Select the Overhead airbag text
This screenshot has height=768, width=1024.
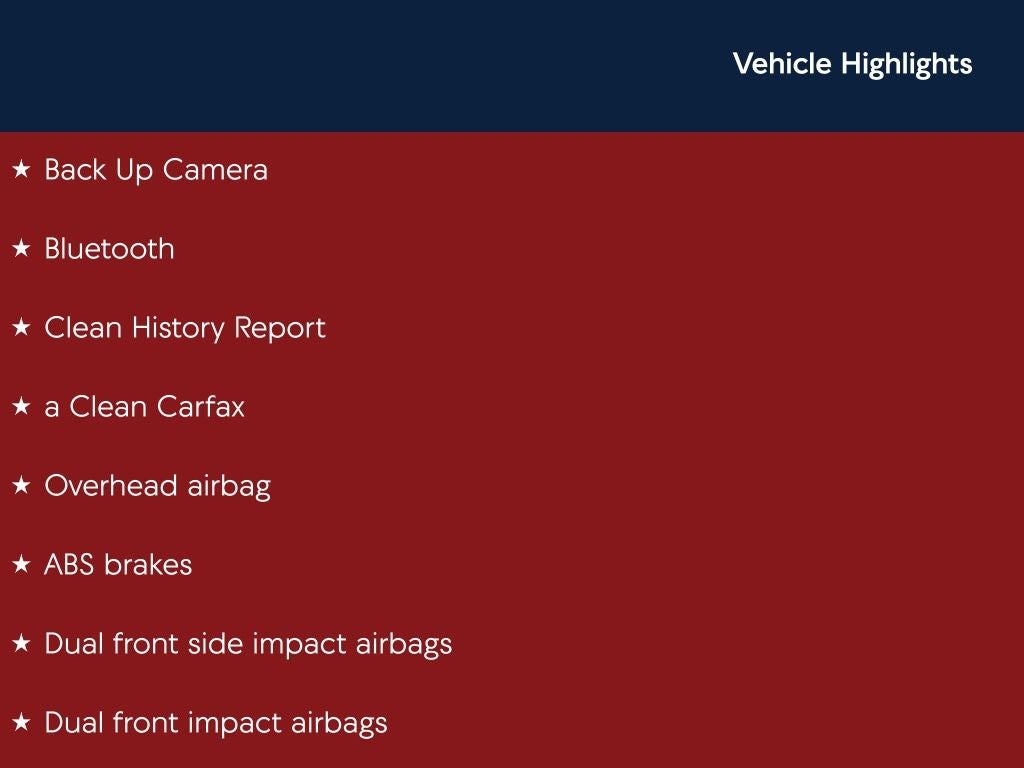tap(157, 486)
